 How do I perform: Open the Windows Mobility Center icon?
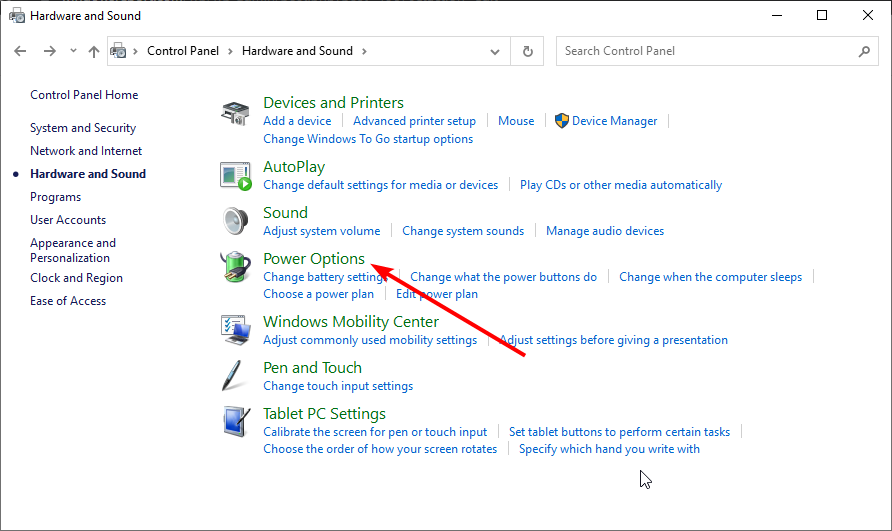[235, 330]
